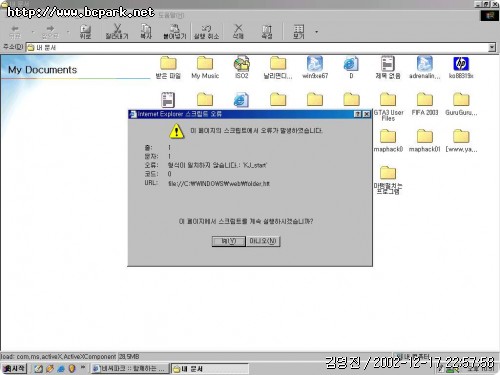Select the adrenalin... file icon
The height and width of the screenshot is (375, 500).
pos(425,67)
